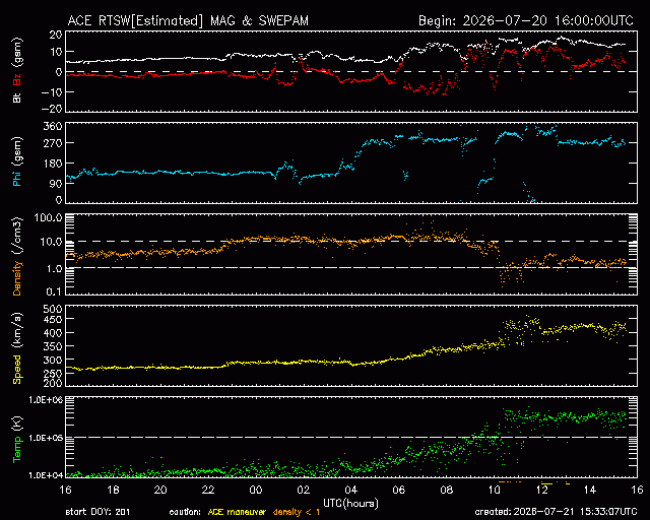Click the "created: 2026-07-21 15:33:07UTC" timestamp
The image size is (650, 520).
(x=556, y=512)
